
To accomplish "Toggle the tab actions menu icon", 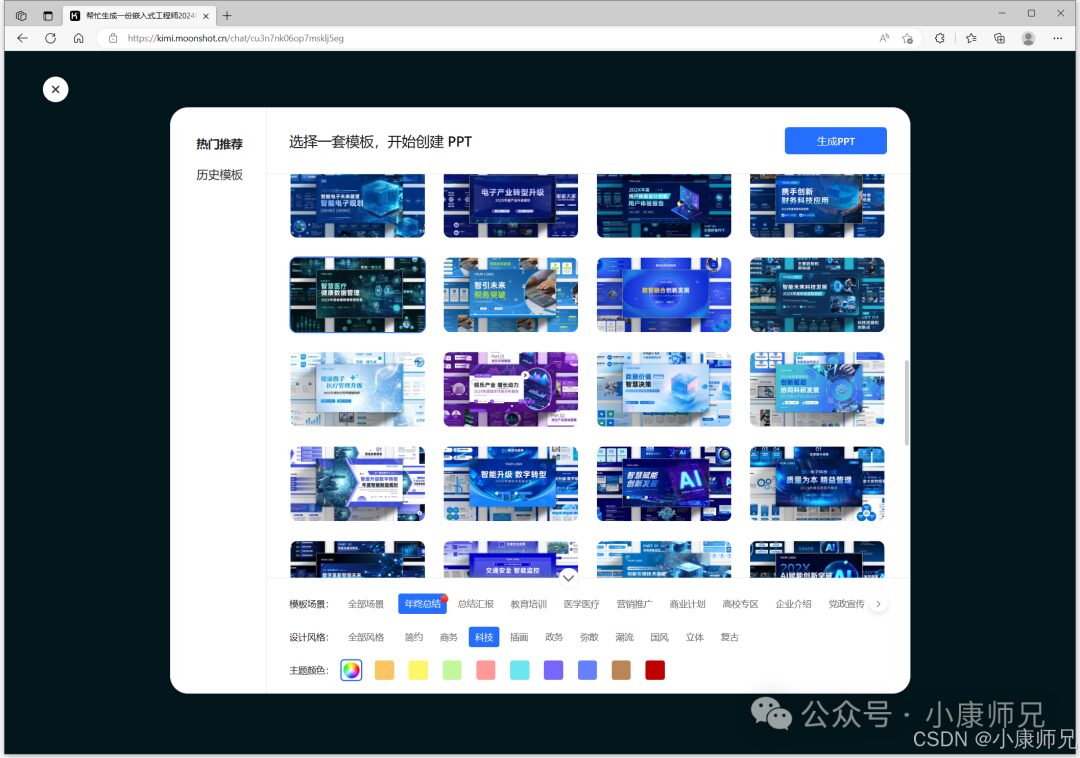I will click(x=48, y=15).
